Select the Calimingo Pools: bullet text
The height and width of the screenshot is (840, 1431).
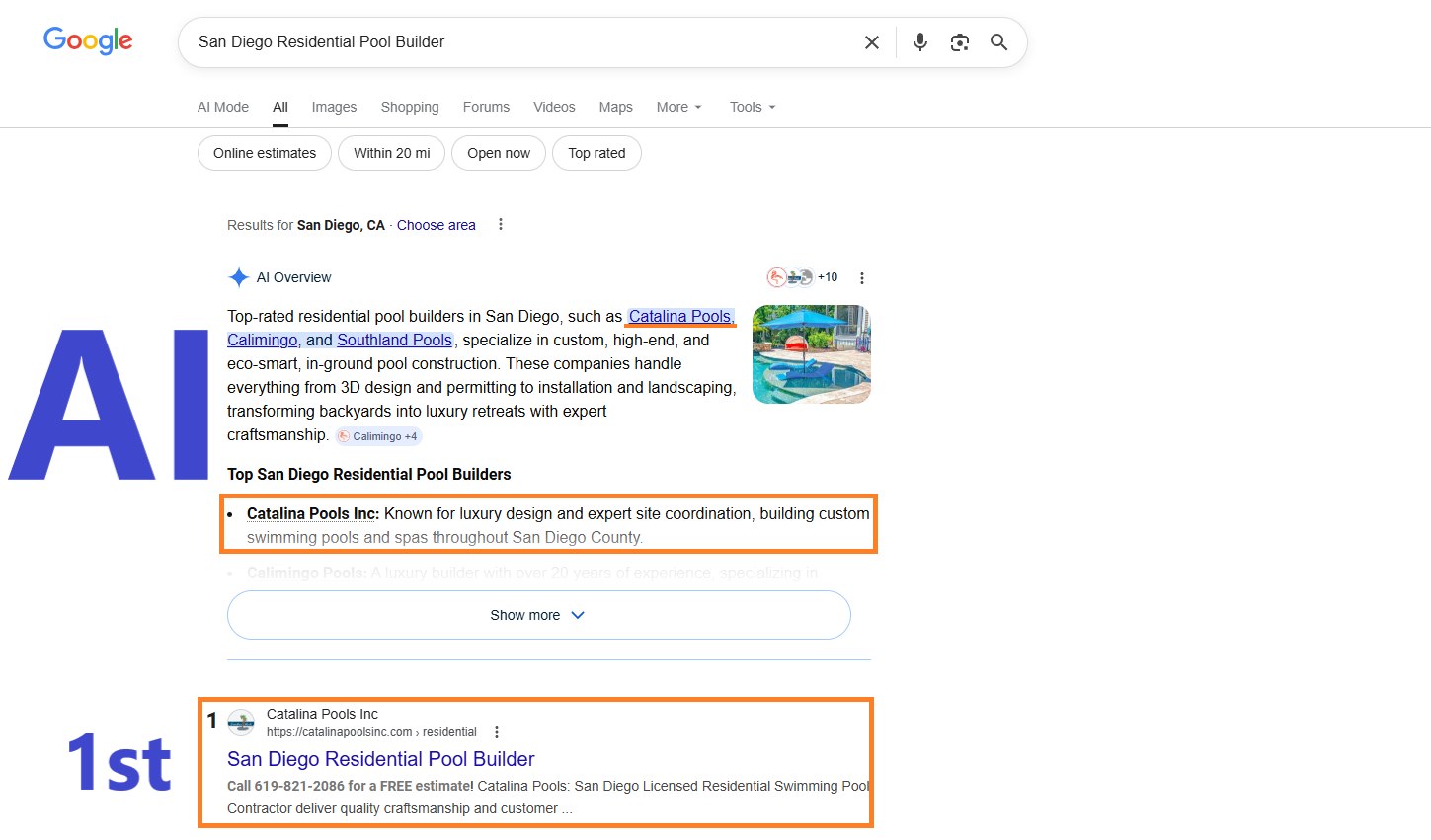307,573
